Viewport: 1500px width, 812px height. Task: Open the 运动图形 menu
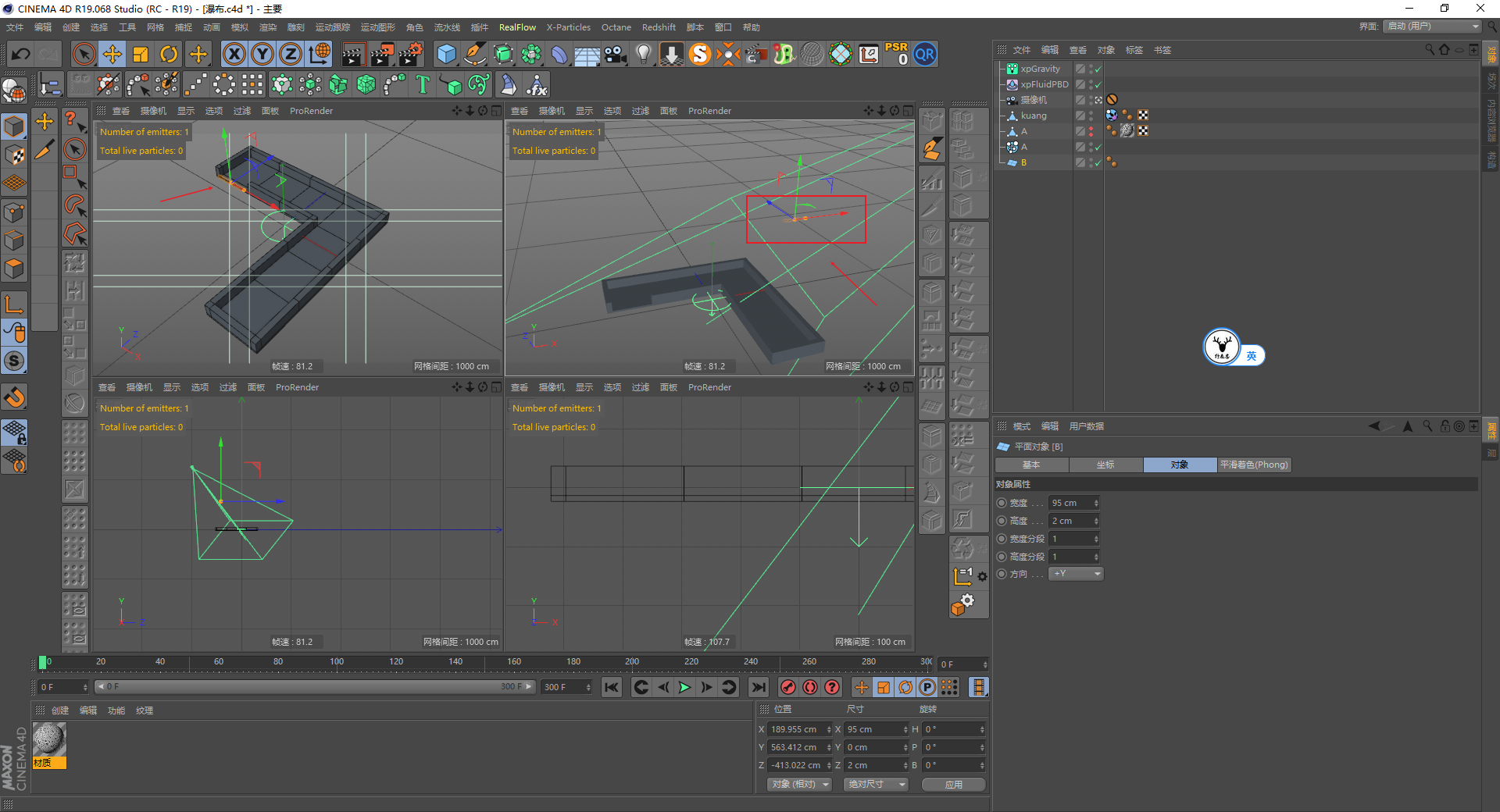378,27
